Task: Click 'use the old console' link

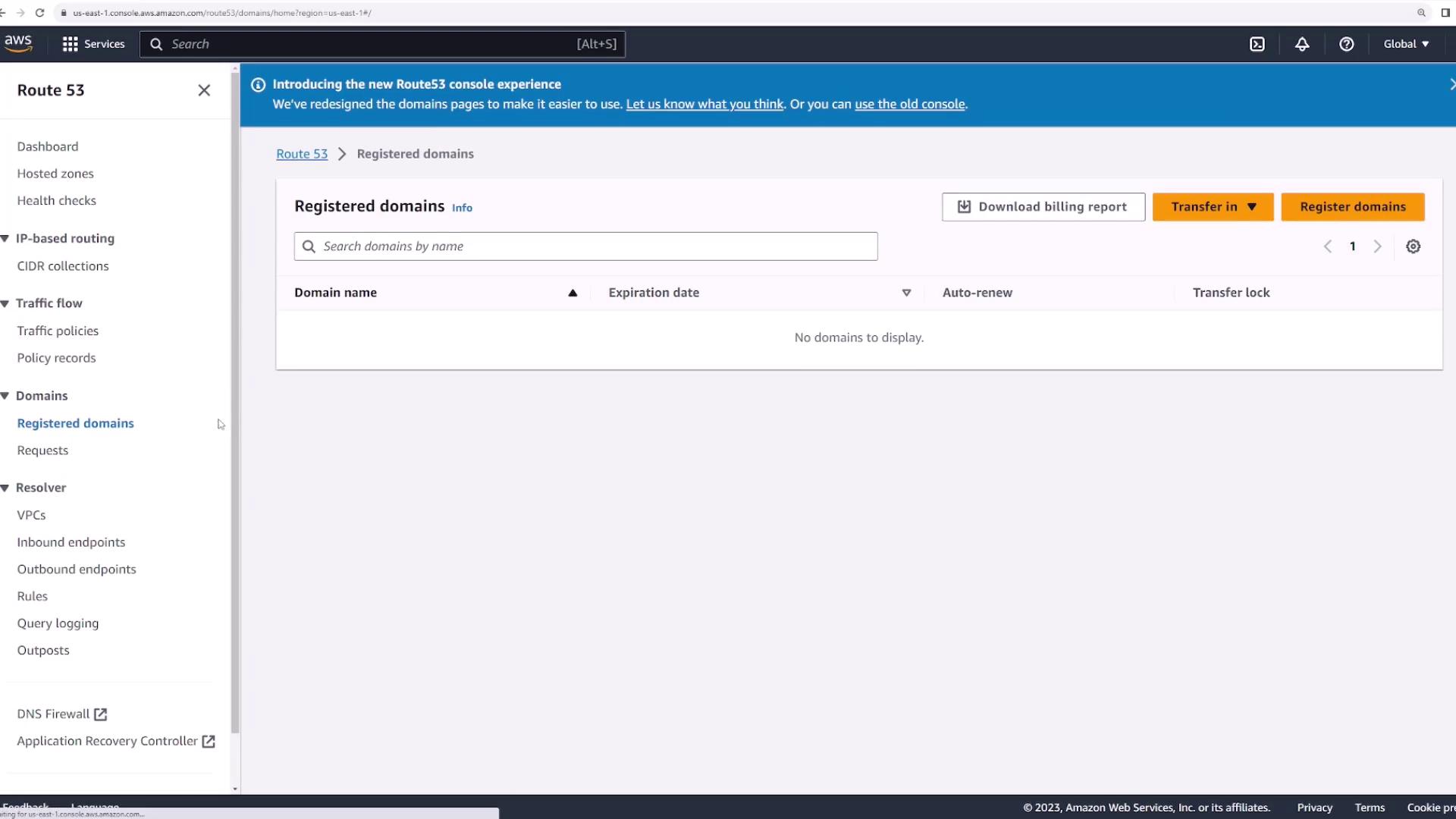Action: [909, 105]
